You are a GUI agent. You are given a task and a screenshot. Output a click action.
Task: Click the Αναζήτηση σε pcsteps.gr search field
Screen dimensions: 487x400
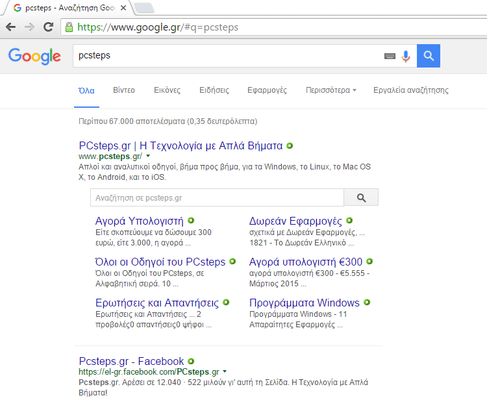pos(217,198)
